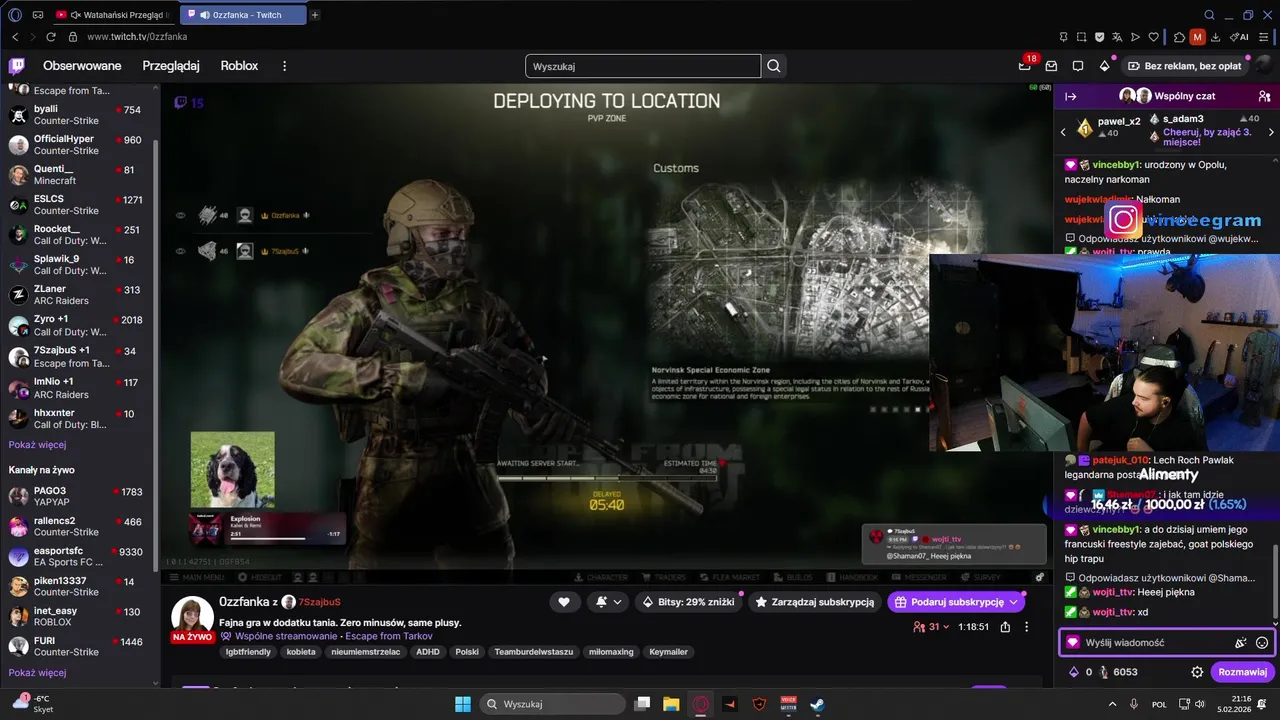Open ZLaner channel in sidebar

pos(75,295)
